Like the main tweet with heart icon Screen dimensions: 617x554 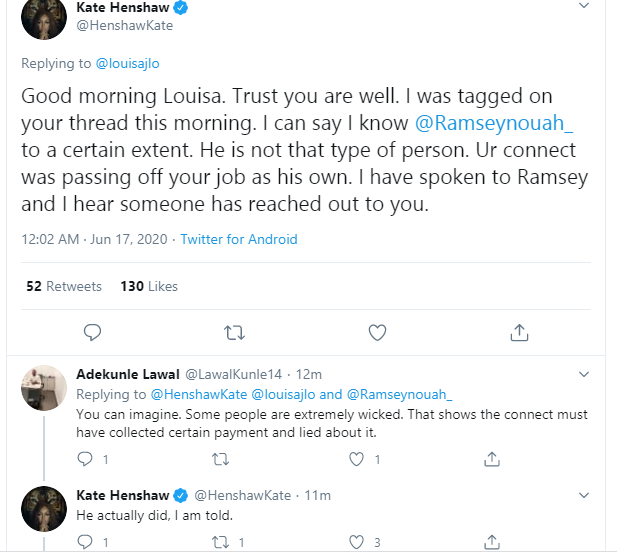click(x=377, y=331)
